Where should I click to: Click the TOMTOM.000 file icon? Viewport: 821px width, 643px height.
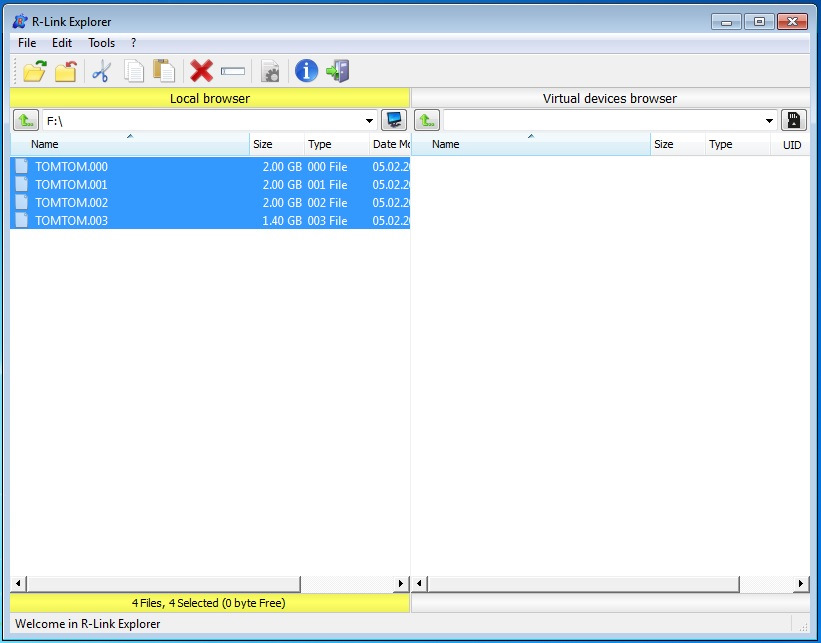pos(21,166)
